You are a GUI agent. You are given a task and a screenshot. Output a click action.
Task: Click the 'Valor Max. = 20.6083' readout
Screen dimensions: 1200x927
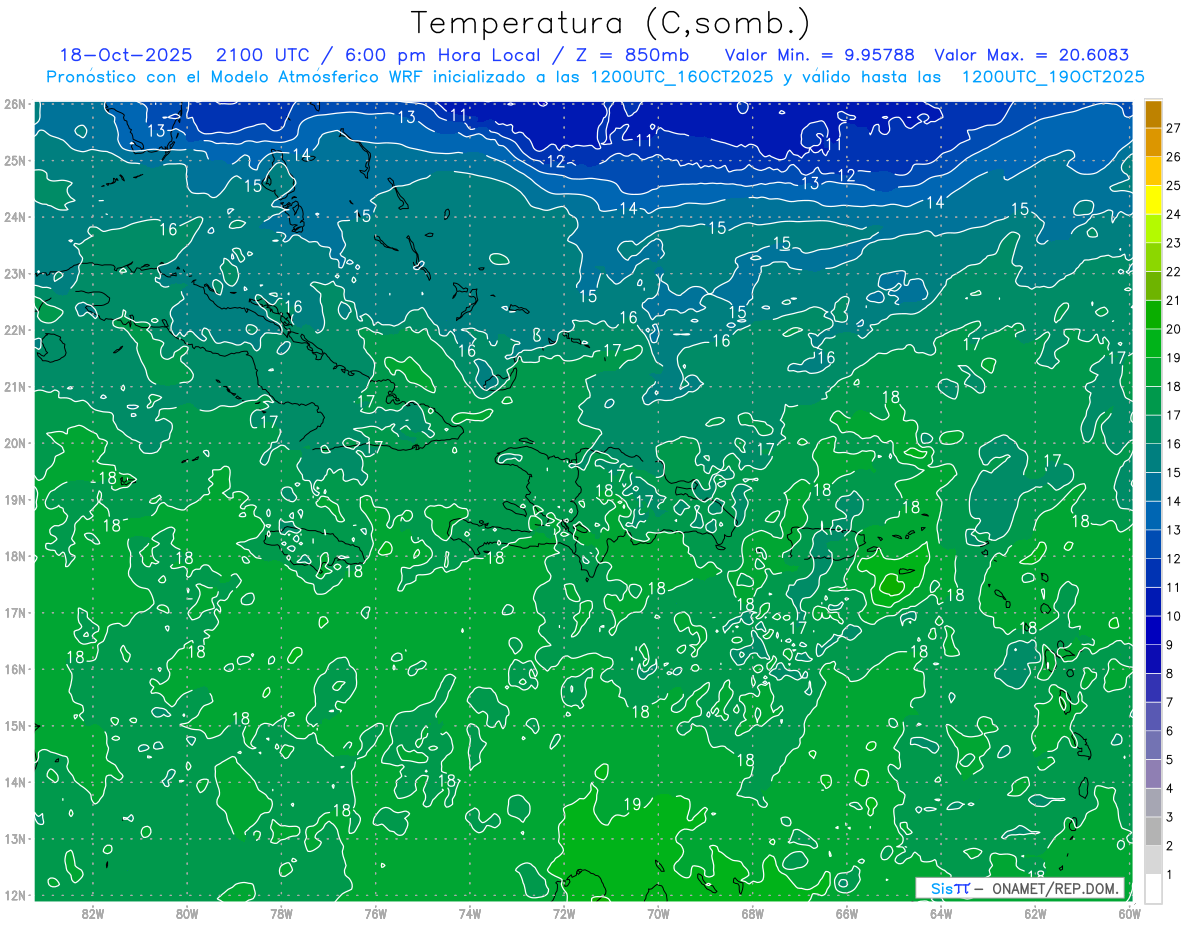point(1031,55)
